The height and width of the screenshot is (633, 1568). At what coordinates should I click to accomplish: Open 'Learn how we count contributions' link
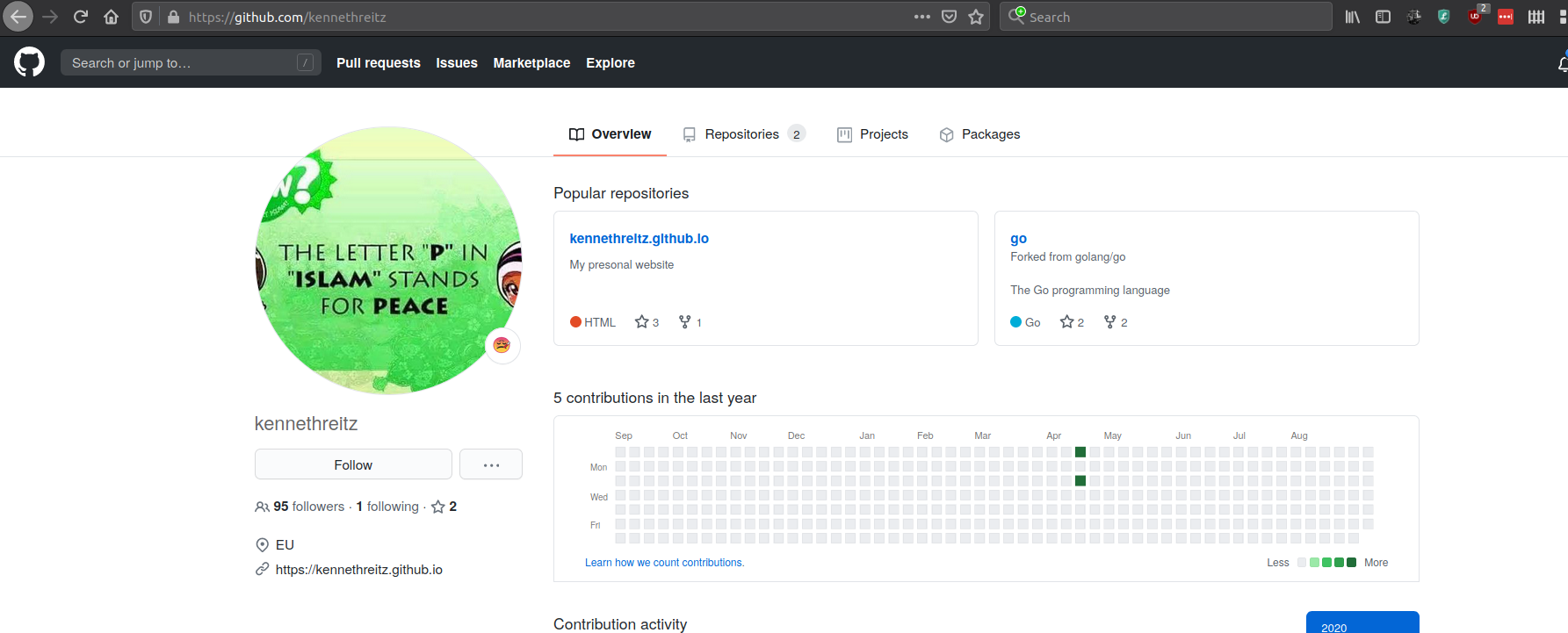pyautogui.click(x=664, y=563)
